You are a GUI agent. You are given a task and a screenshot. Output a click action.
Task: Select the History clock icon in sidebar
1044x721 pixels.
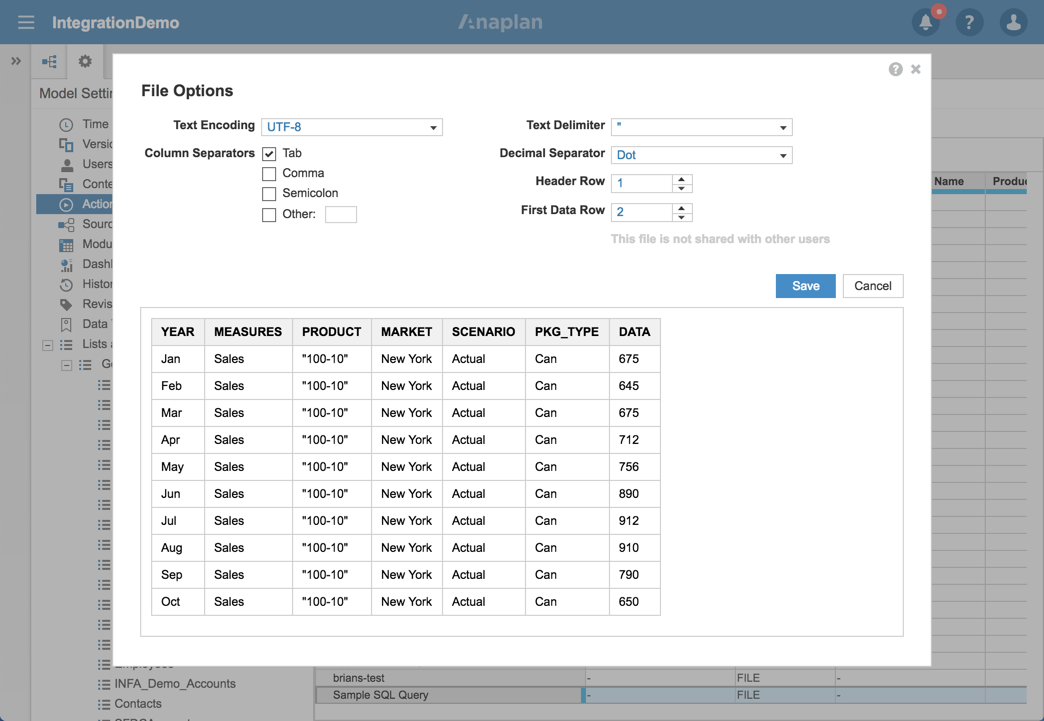click(66, 284)
